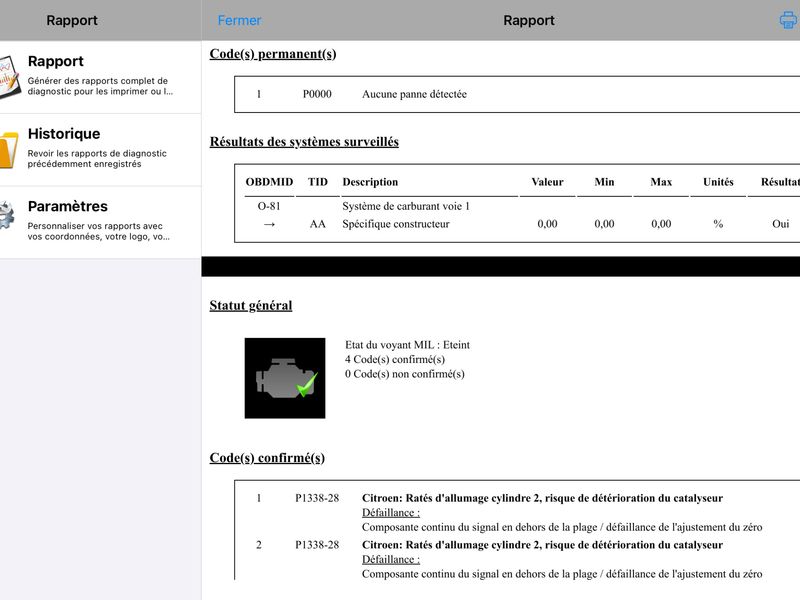The image size is (800, 600).
Task: Close the report with Fermer
Action: pyautogui.click(x=239, y=20)
